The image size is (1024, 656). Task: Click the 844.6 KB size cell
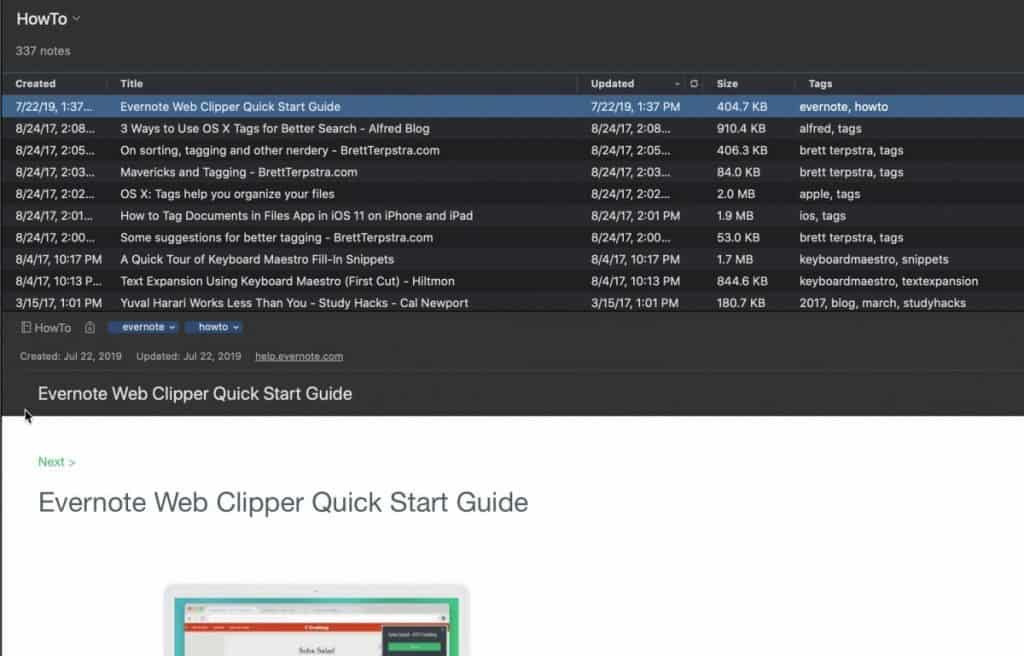click(741, 281)
